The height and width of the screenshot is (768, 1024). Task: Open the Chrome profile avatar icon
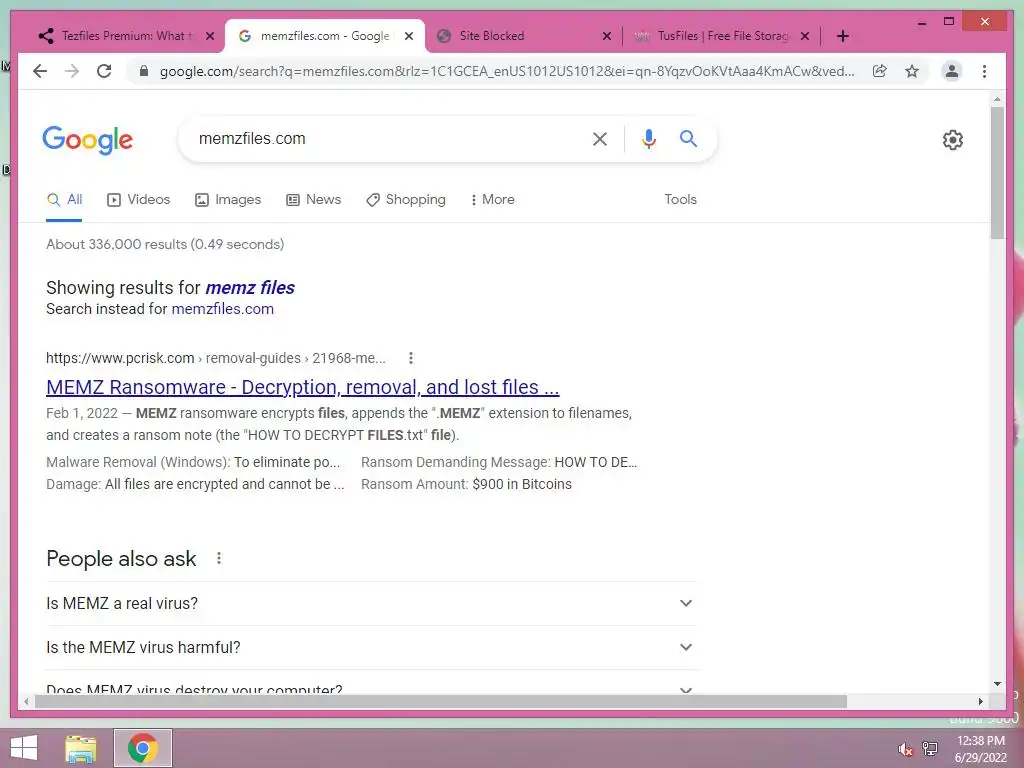pyautogui.click(x=952, y=71)
